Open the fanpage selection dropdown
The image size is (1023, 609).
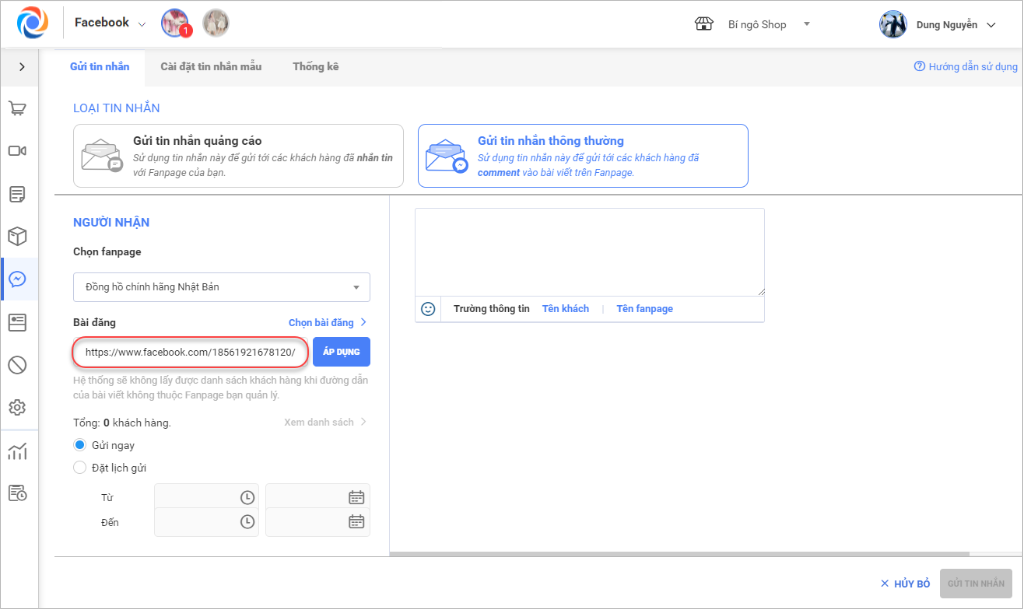(x=222, y=287)
